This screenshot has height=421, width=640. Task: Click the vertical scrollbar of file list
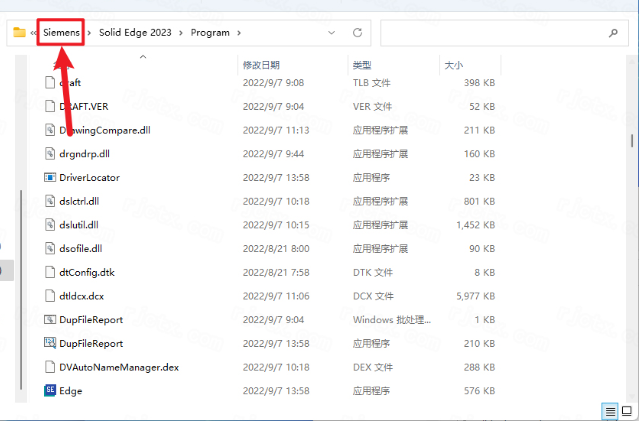pyautogui.click(x=630, y=141)
